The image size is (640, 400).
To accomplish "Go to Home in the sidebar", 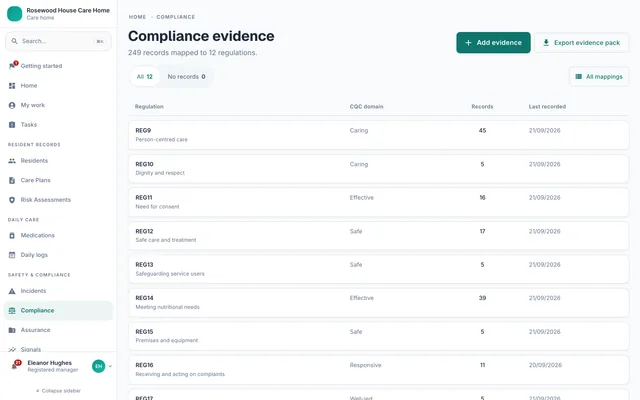I will (x=58, y=86).
